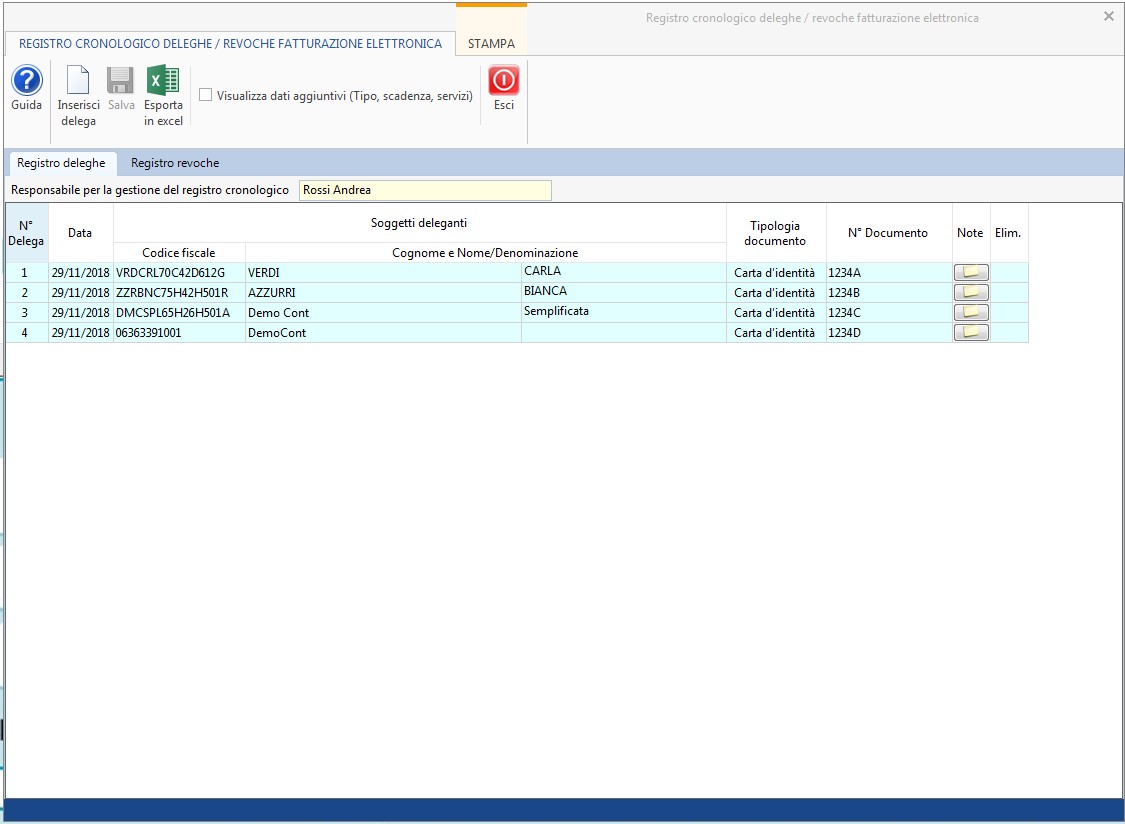Open note icon for AZZURRI BIANCA row
Screen dimensions: 1125x824
[x=971, y=293]
